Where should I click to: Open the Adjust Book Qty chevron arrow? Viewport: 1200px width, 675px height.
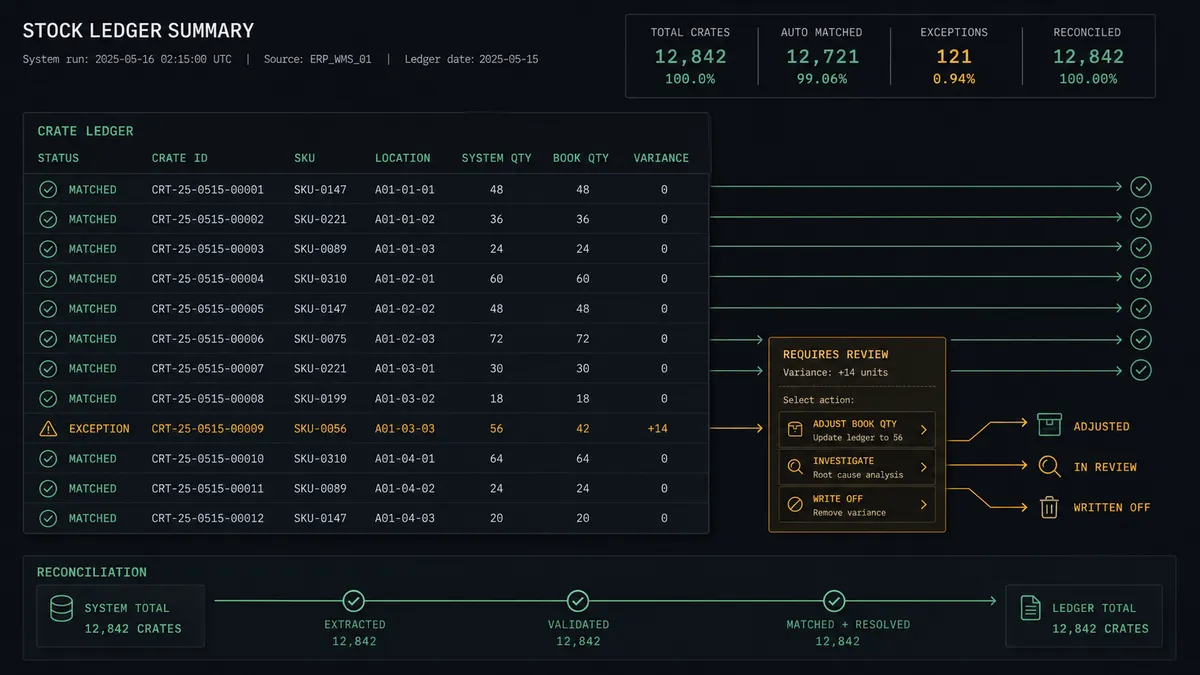tap(923, 430)
